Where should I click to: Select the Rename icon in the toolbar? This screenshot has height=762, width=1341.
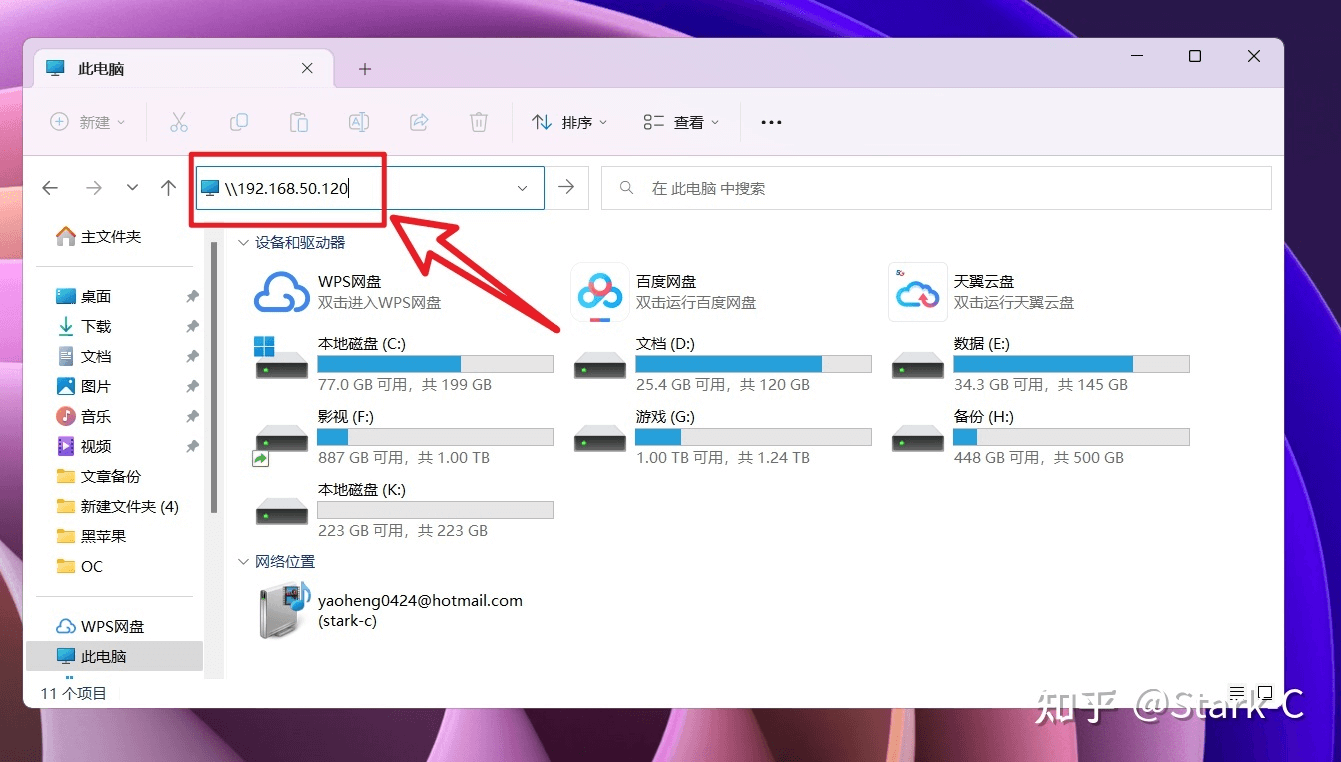click(x=359, y=121)
